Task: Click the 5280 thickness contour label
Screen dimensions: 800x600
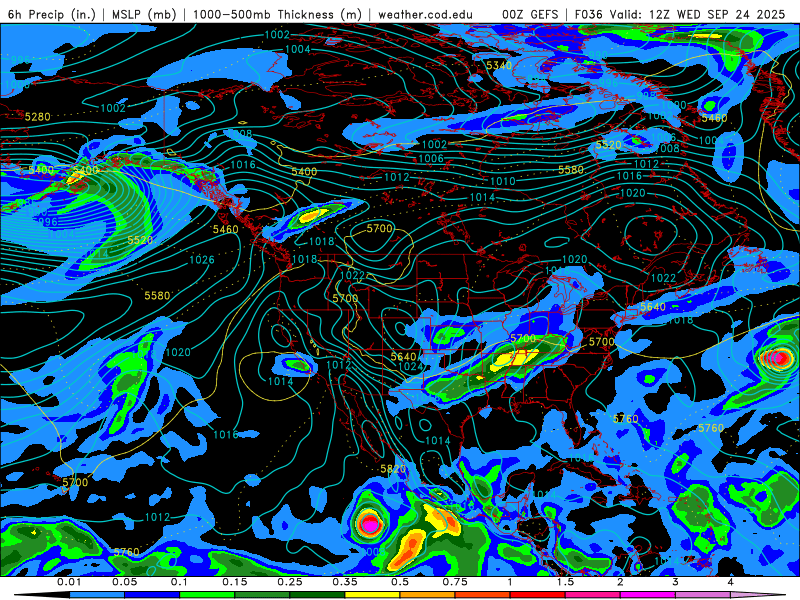Action: (38, 117)
